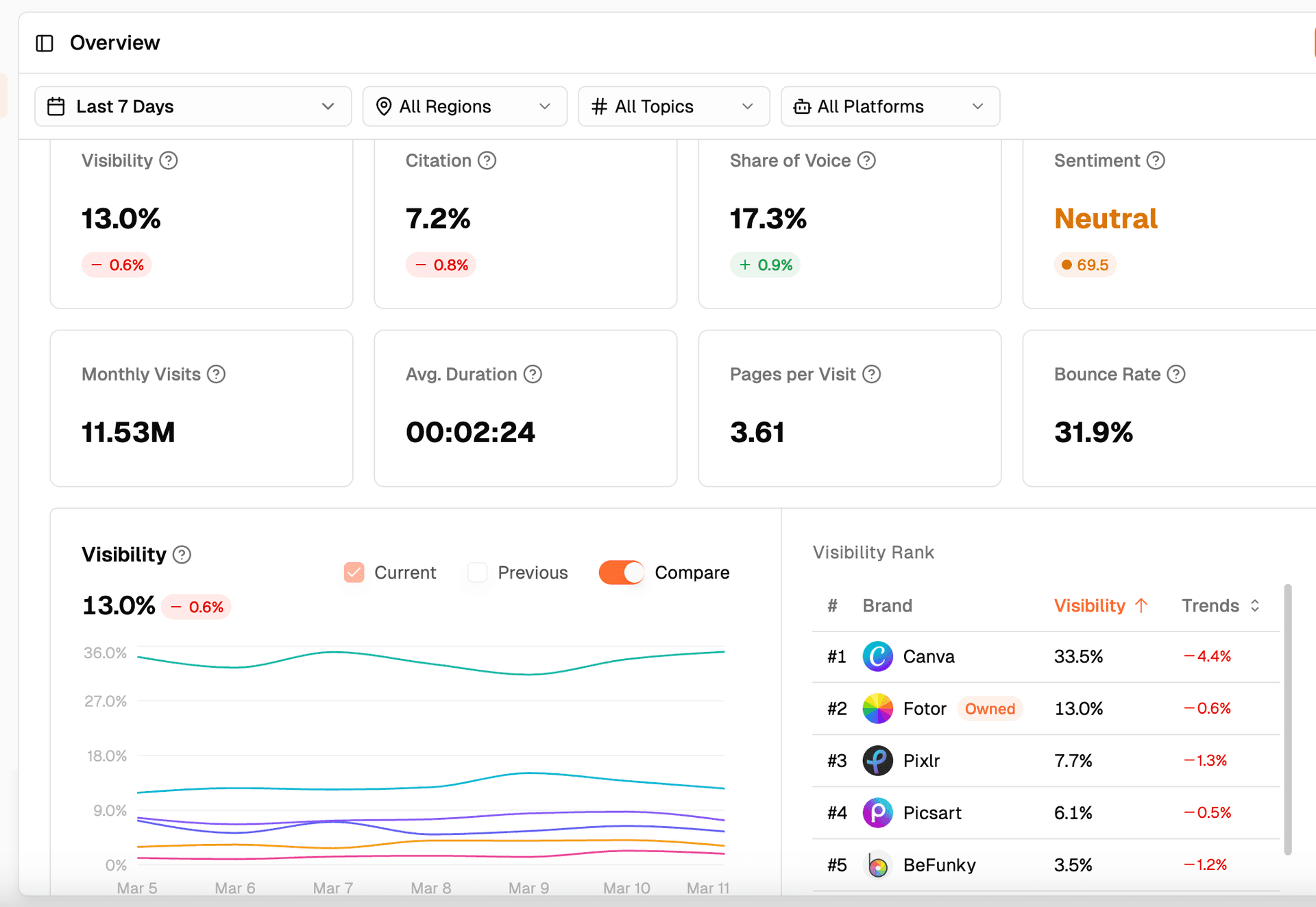Click help icon next to Monthly Visits

[x=217, y=374]
